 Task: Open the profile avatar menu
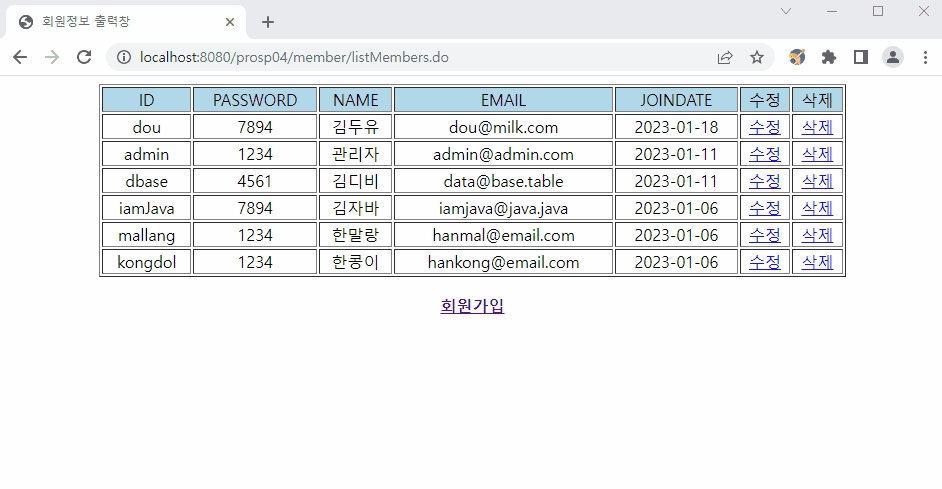pos(893,57)
